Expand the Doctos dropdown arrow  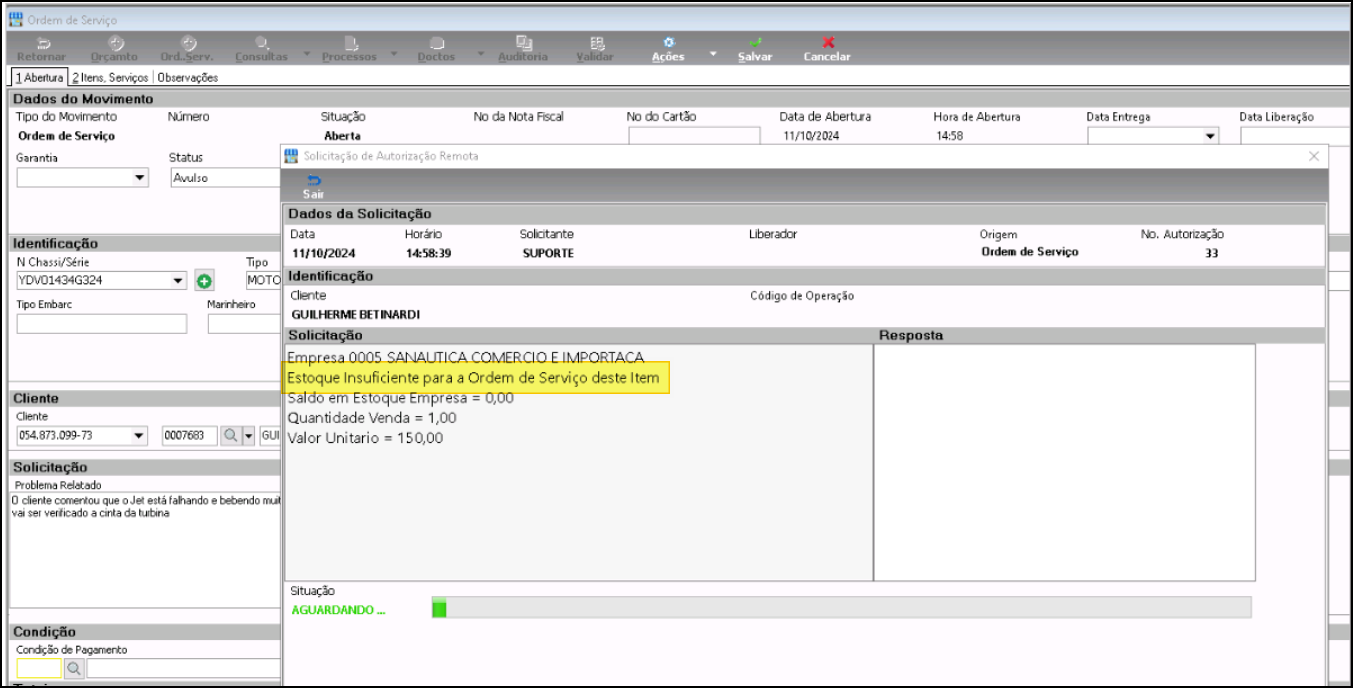tap(482, 54)
